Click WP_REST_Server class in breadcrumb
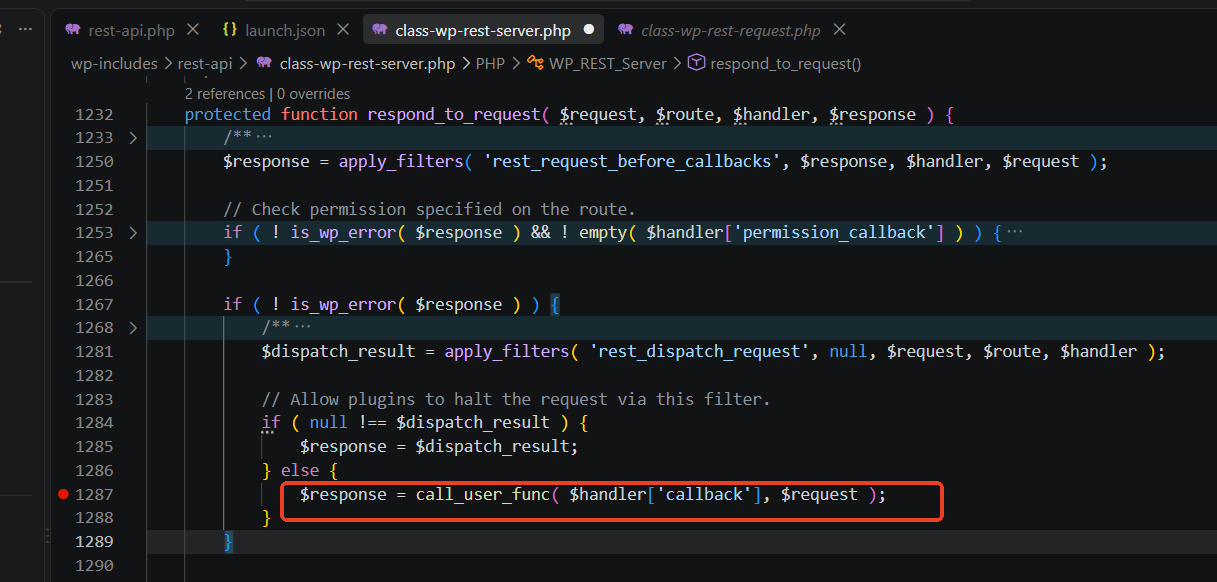The width and height of the screenshot is (1217, 582). pyautogui.click(x=608, y=63)
